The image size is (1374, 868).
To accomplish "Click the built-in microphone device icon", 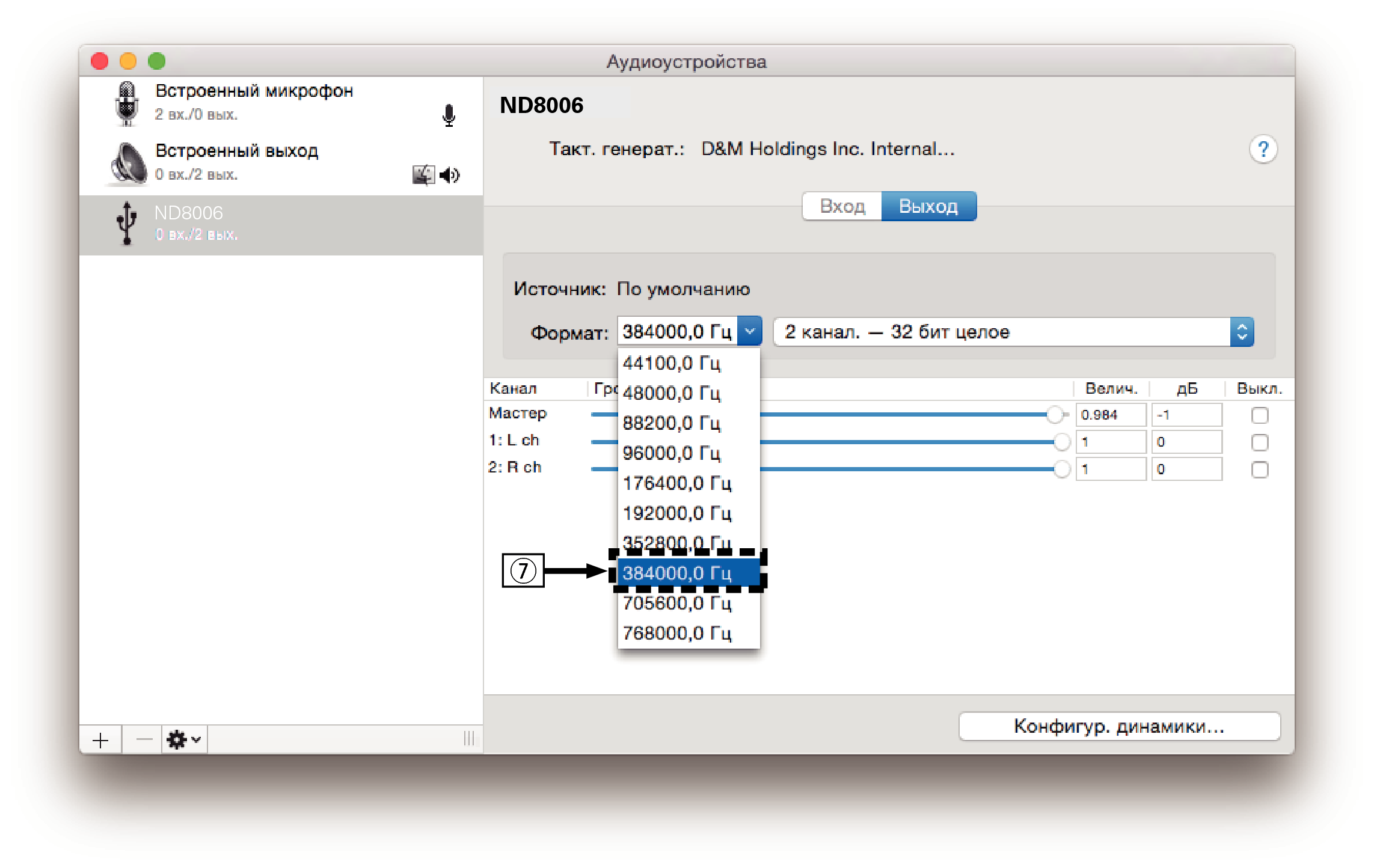I will (126, 103).
